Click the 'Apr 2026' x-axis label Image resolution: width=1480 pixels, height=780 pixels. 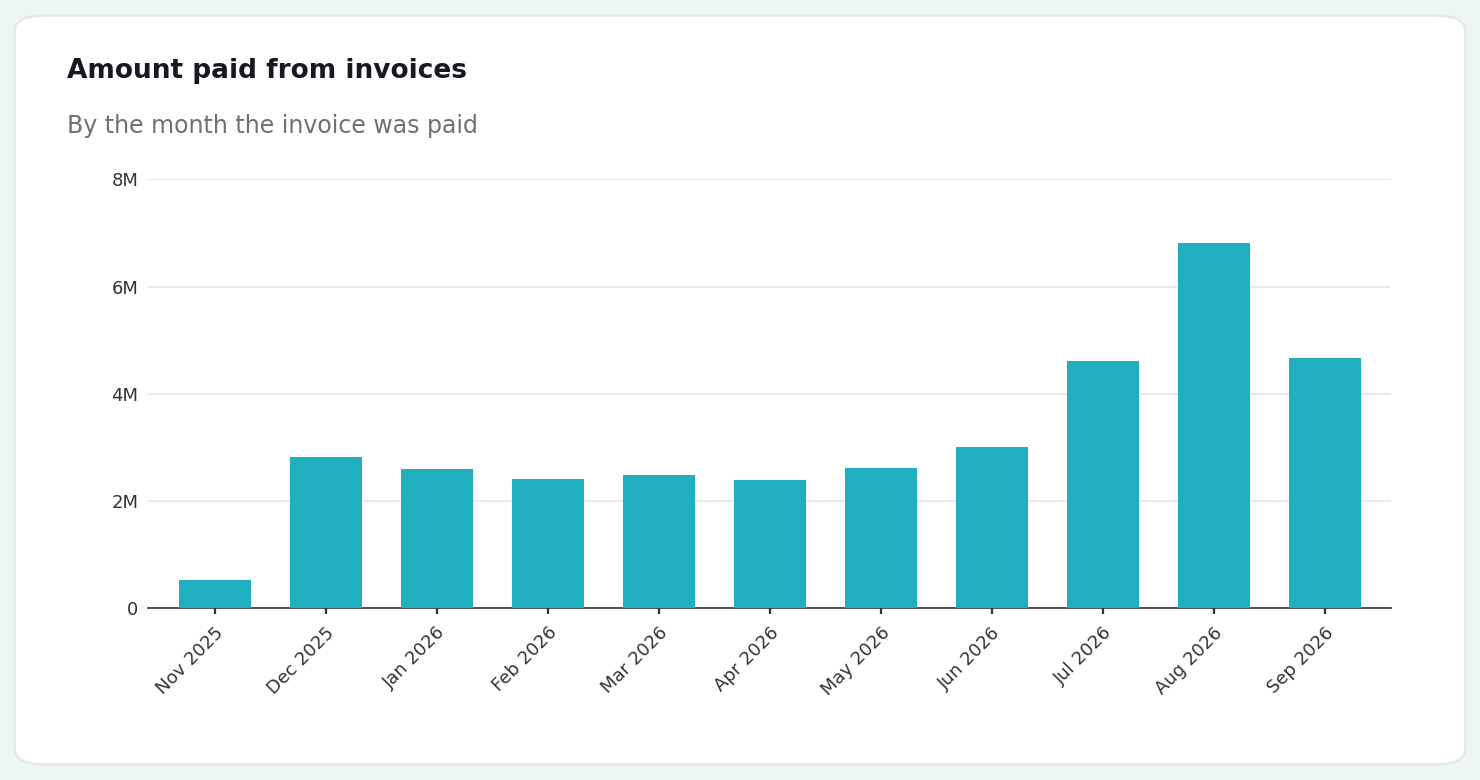click(x=746, y=659)
